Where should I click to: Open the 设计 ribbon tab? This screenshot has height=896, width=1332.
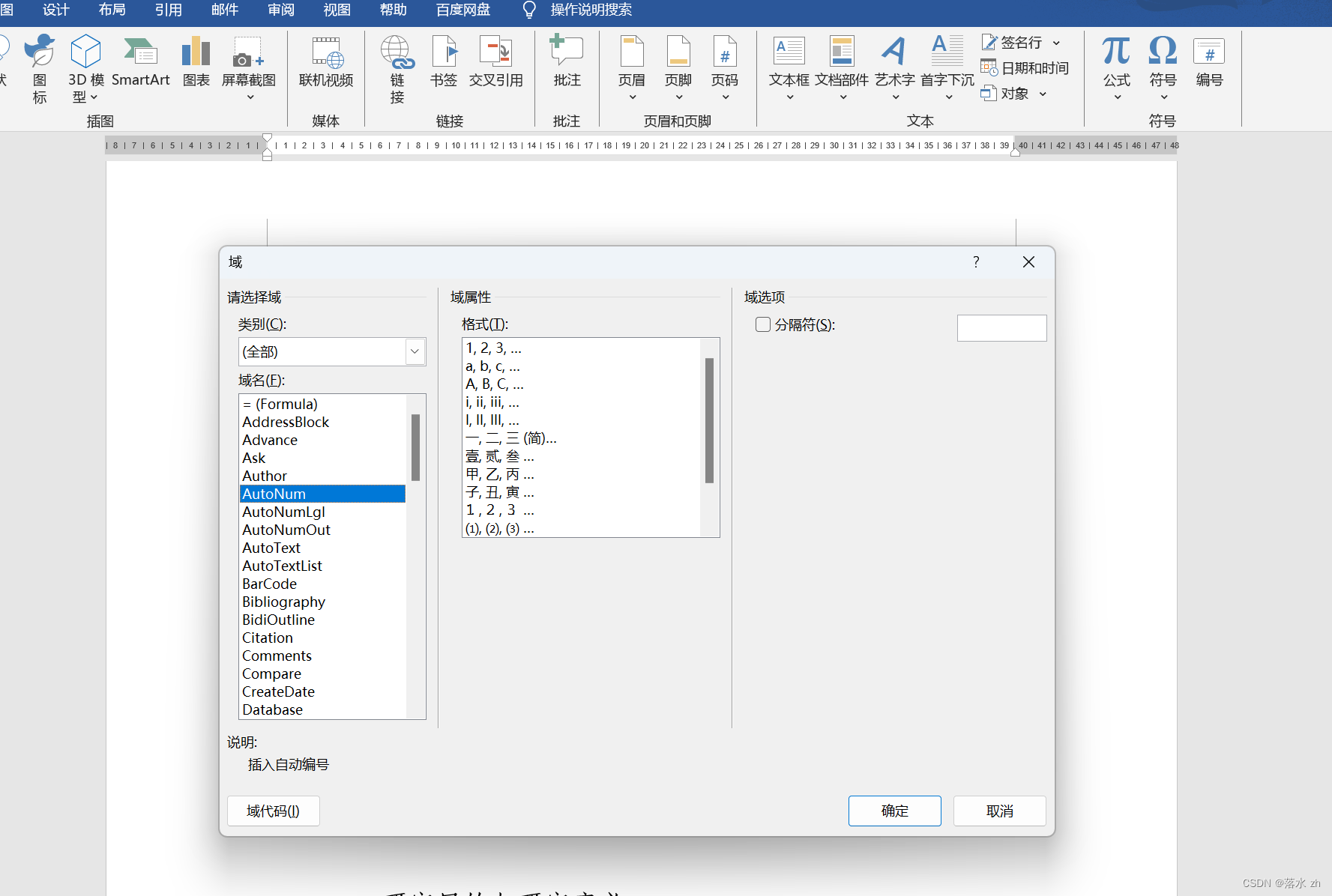tap(56, 10)
